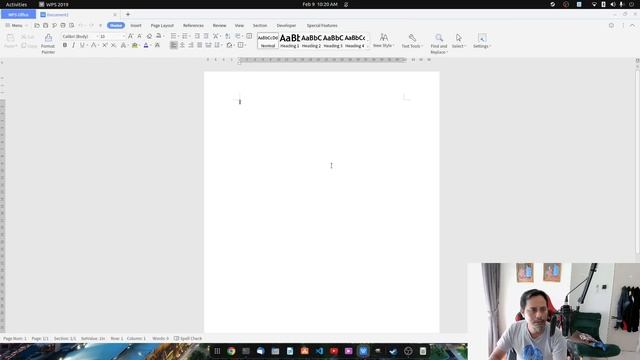Switch to the View tab
Screen dimensions: 640x360
[x=239, y=25]
